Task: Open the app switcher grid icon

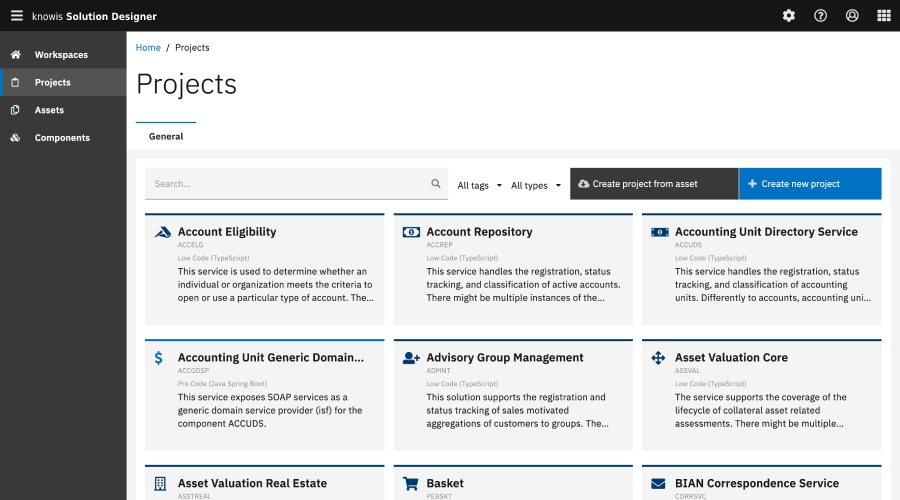Action: click(x=883, y=16)
